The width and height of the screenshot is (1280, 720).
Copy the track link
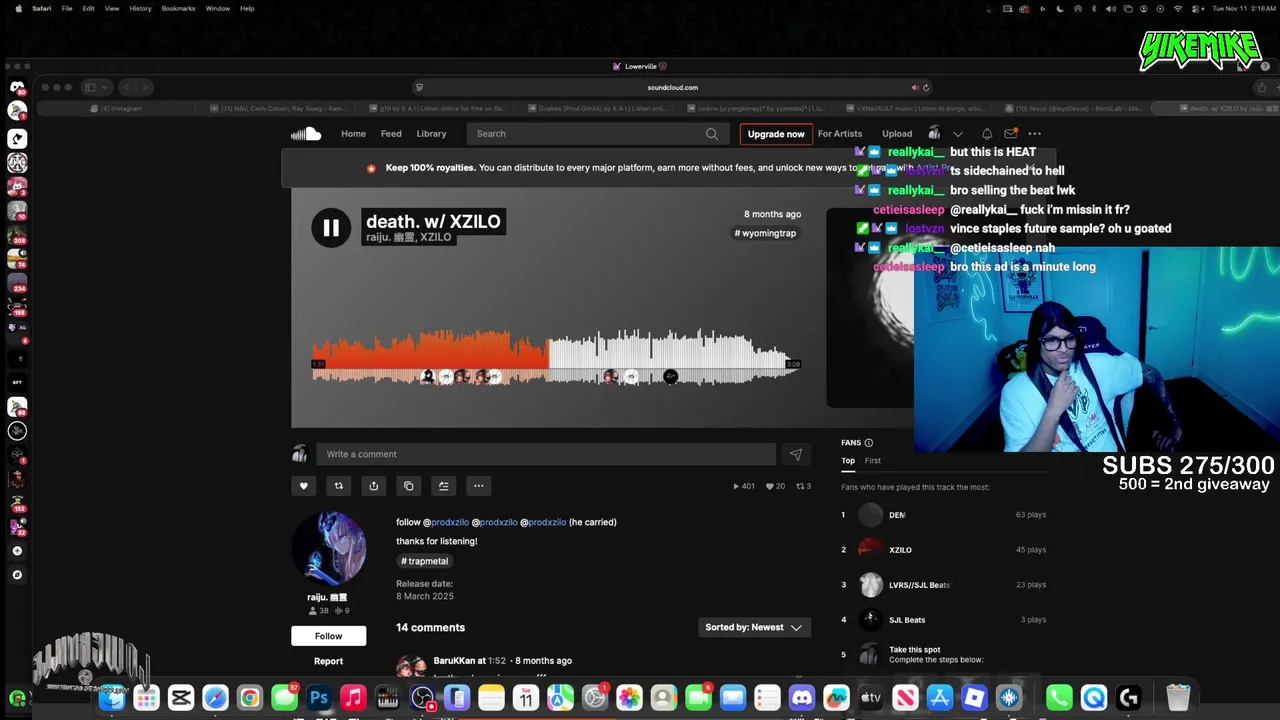[409, 486]
